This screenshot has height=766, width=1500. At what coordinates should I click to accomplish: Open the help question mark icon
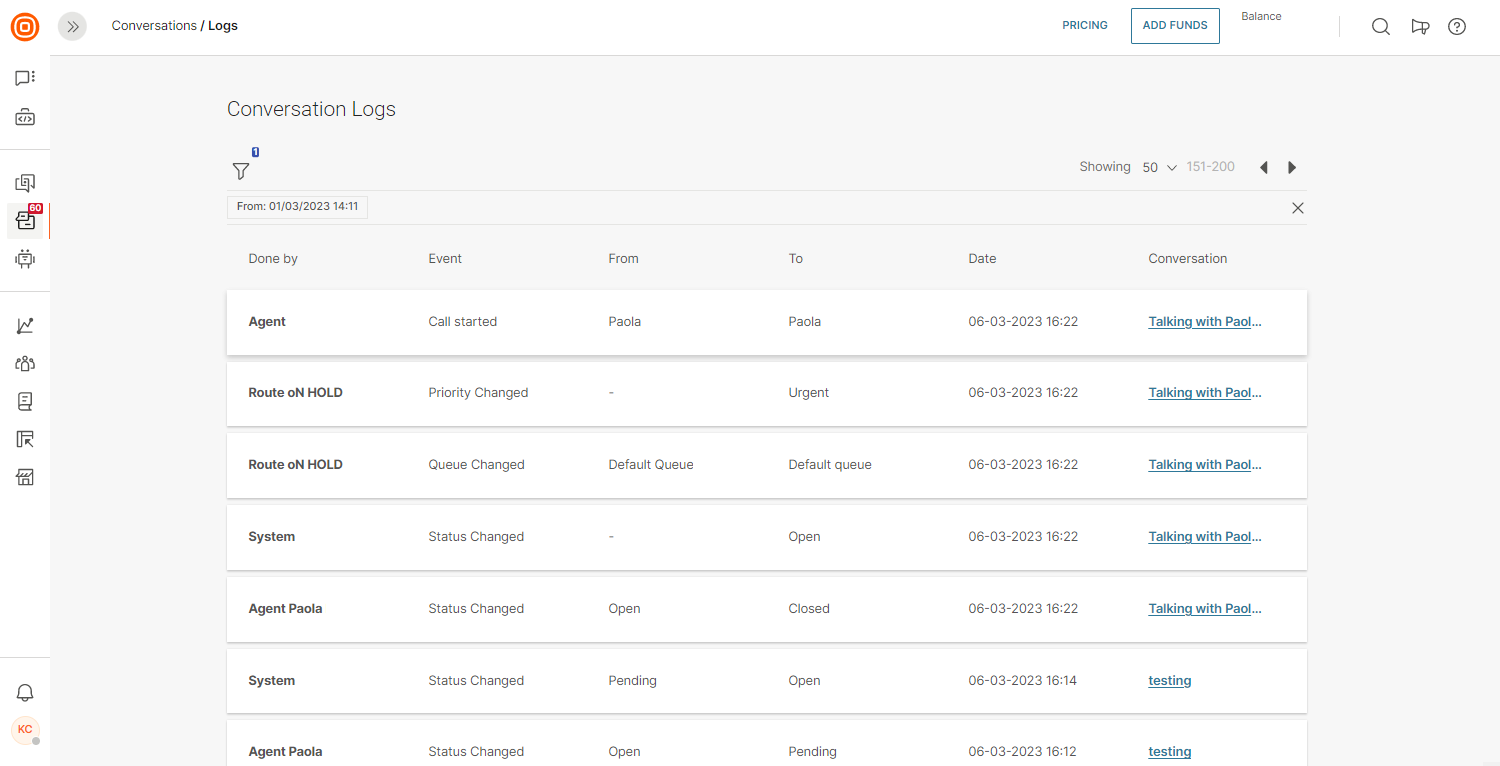coord(1457,27)
